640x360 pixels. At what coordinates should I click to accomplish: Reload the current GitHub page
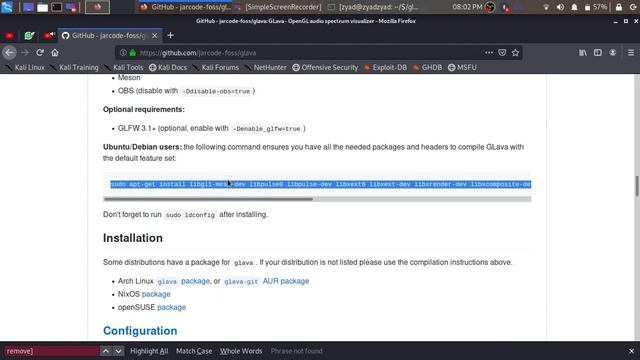click(x=40, y=53)
